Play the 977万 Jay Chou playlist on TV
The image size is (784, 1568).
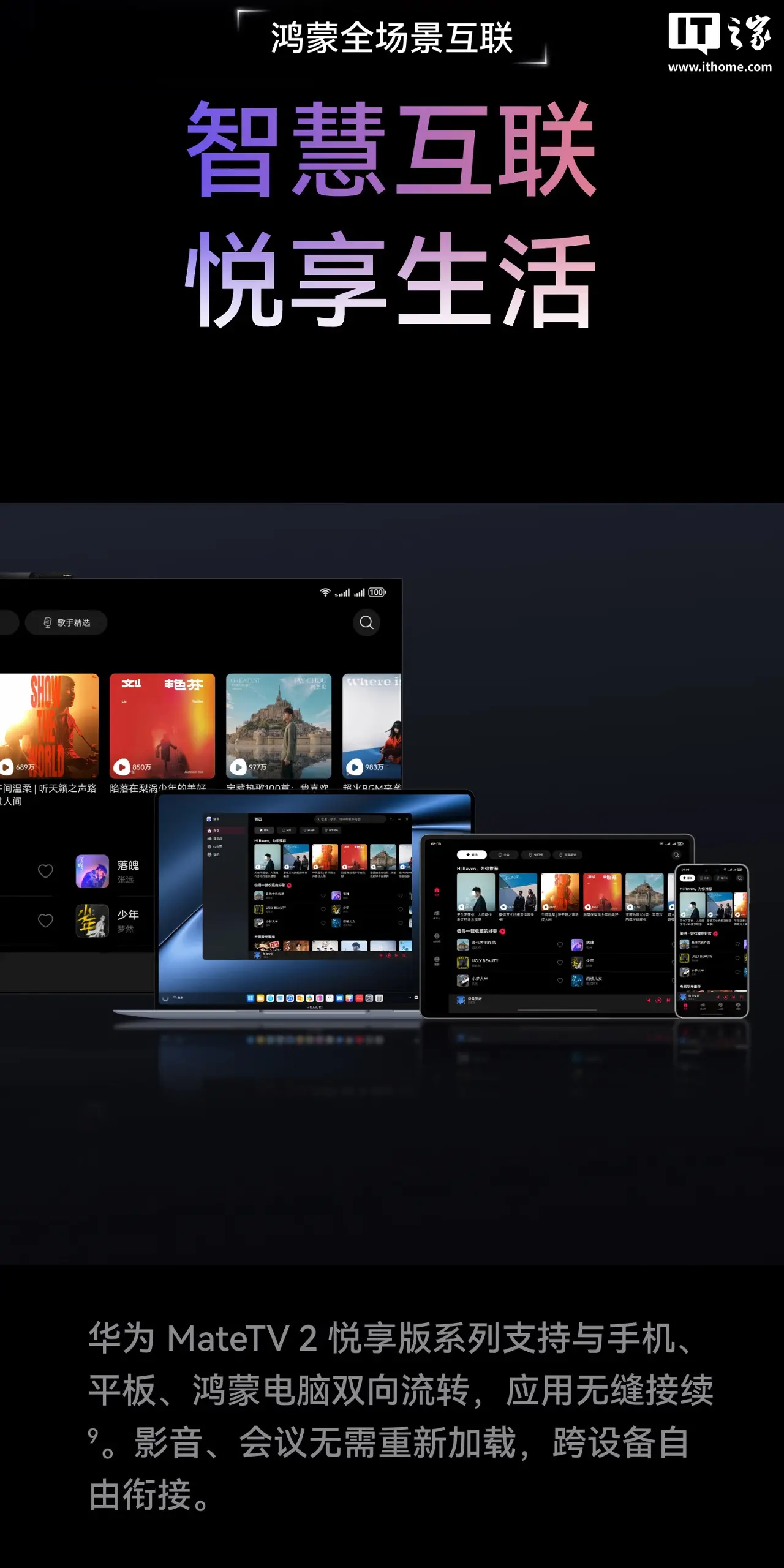(279, 726)
